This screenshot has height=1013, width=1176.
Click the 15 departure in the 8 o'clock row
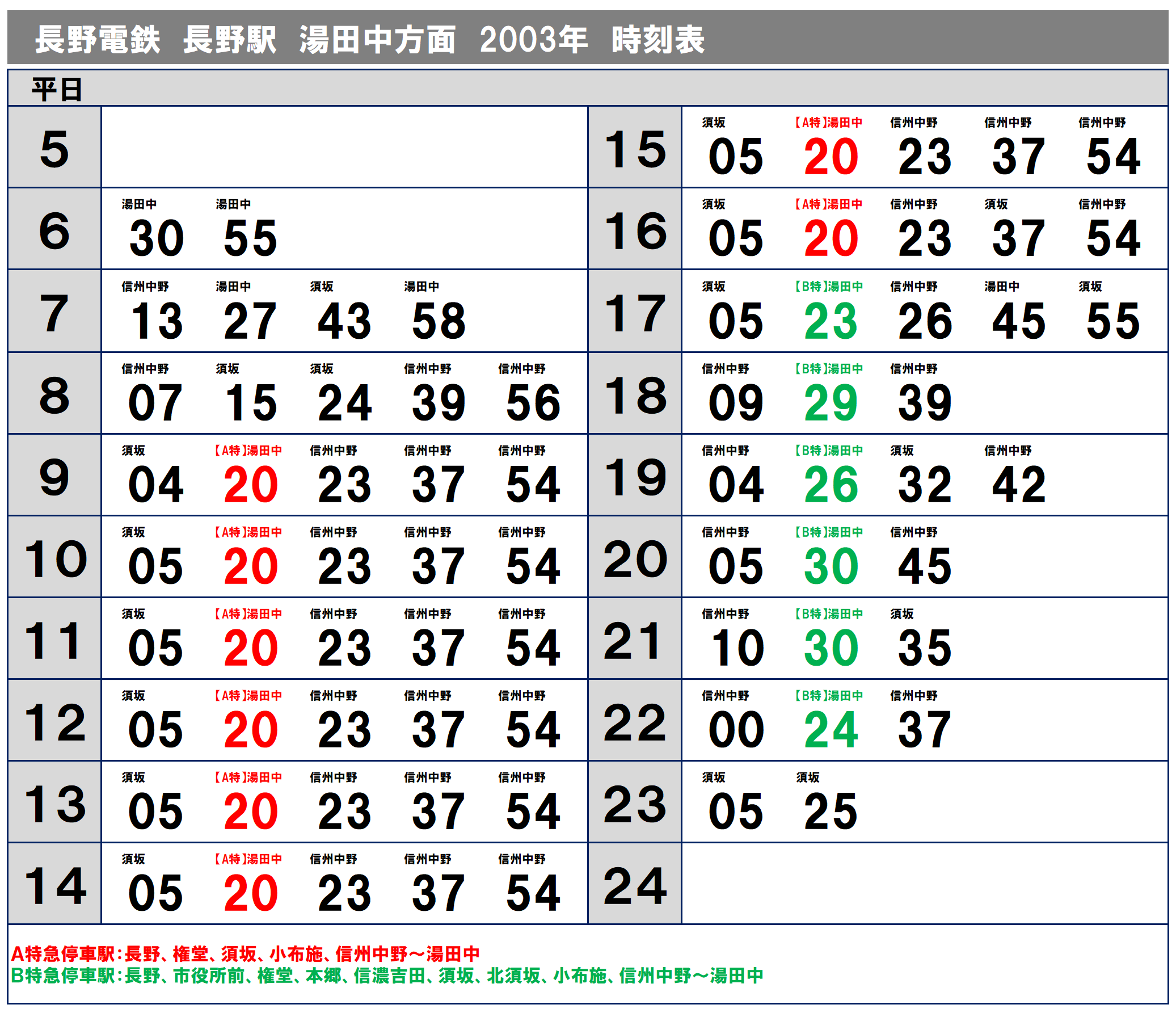click(250, 403)
